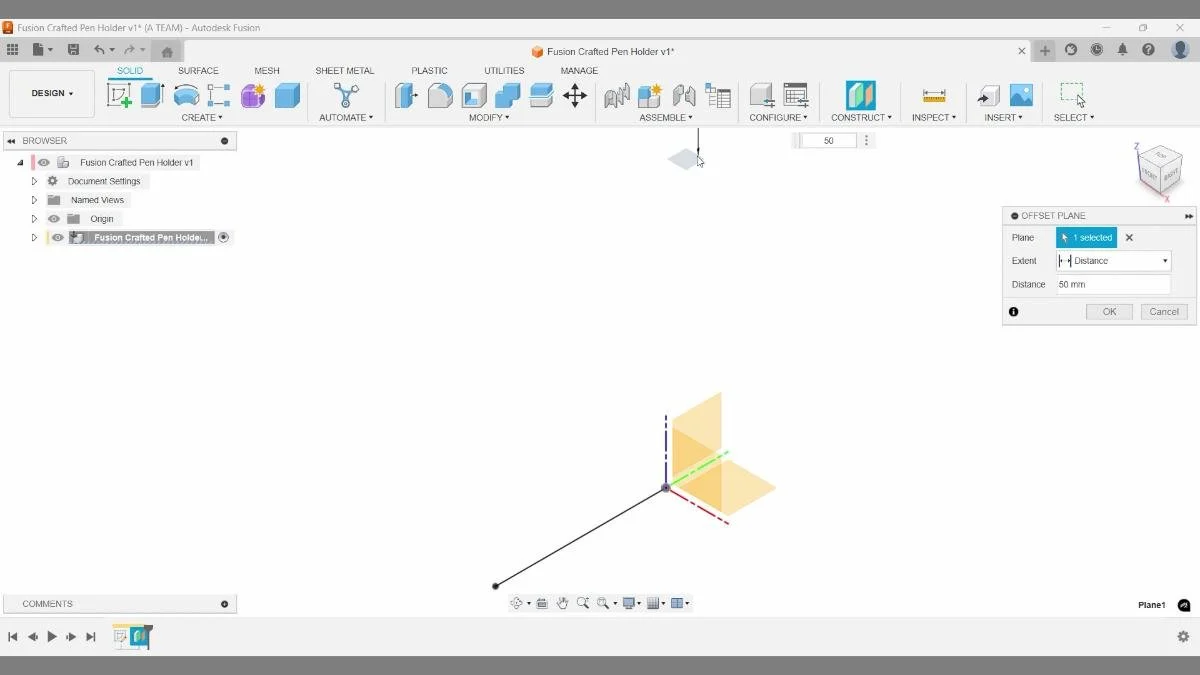Viewport: 1200px width, 675px height.
Task: Expand the Origin folder in the browser
Action: pyautogui.click(x=34, y=218)
